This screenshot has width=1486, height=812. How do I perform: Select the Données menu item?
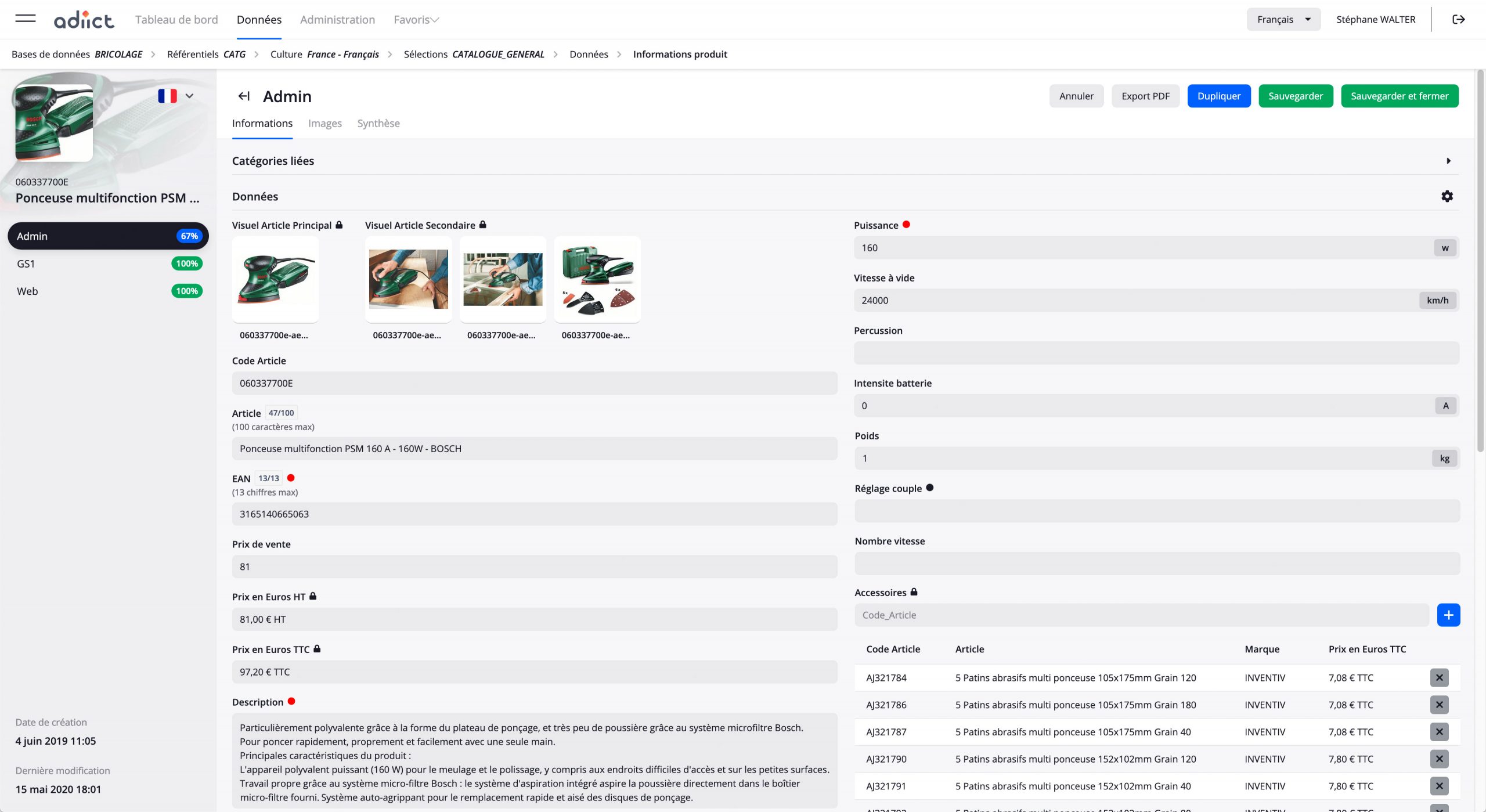(259, 20)
